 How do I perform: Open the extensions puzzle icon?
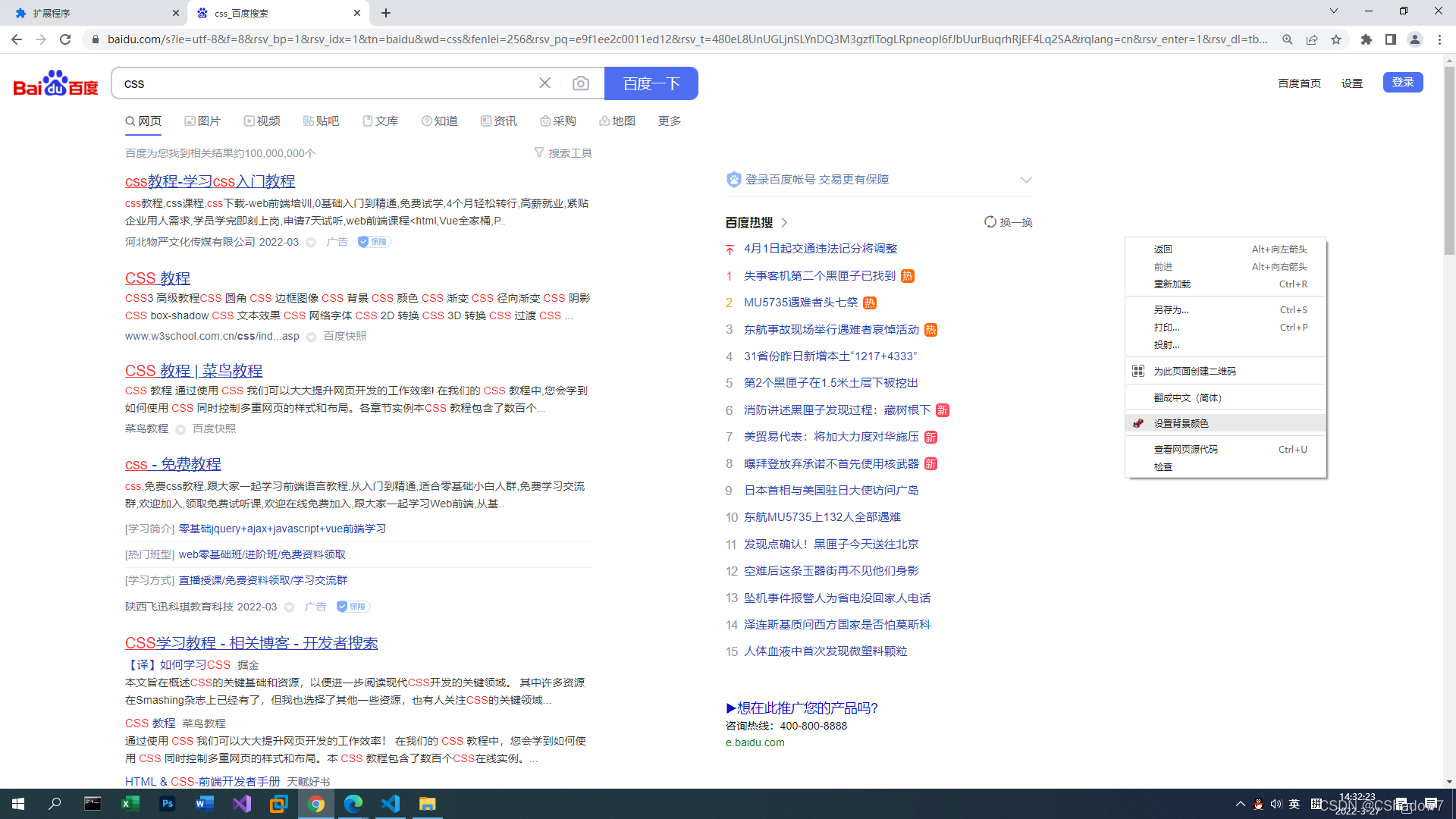point(1367,39)
